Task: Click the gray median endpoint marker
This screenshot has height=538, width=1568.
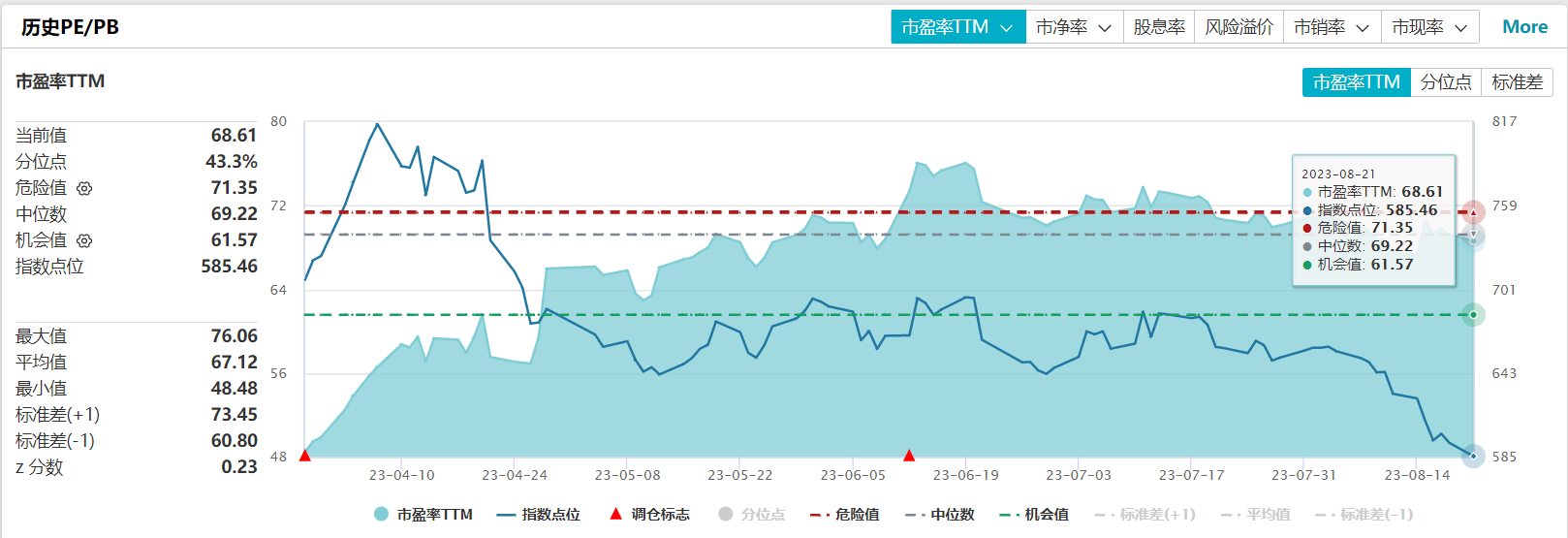Action: tap(1473, 236)
